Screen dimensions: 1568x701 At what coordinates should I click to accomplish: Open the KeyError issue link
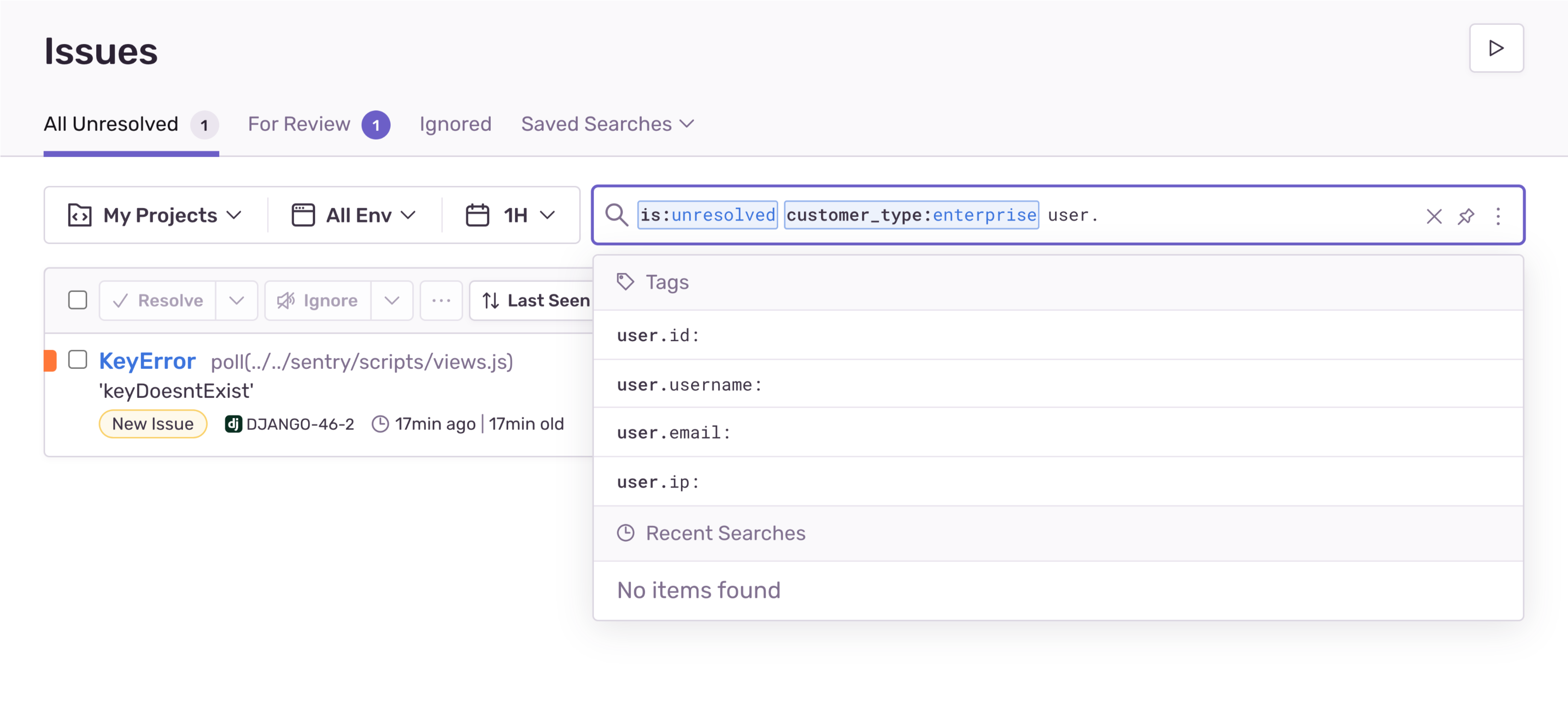pos(147,362)
